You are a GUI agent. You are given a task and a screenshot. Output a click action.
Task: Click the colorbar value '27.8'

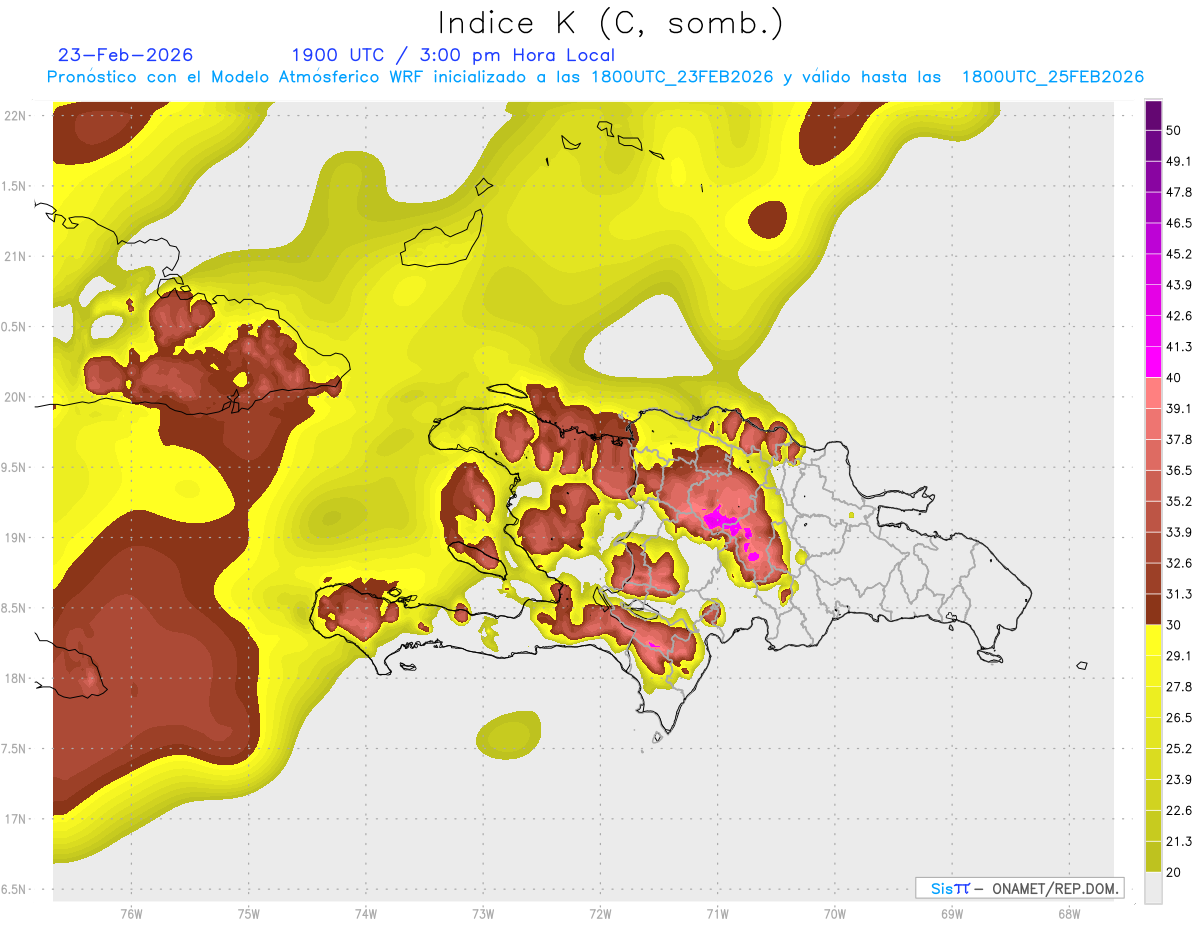pyautogui.click(x=1178, y=687)
